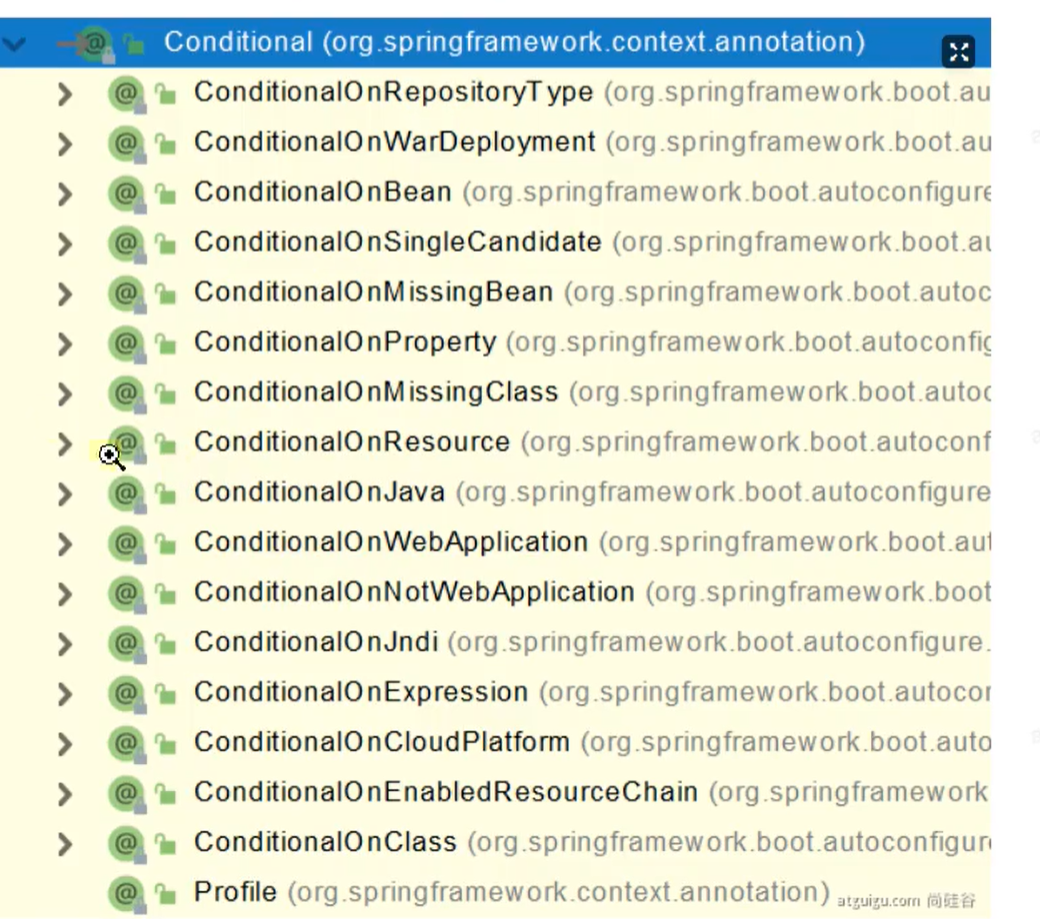Expand the ConditionalOnEnabledResourceChain node
This screenshot has width=1040, height=919.
coord(64,794)
